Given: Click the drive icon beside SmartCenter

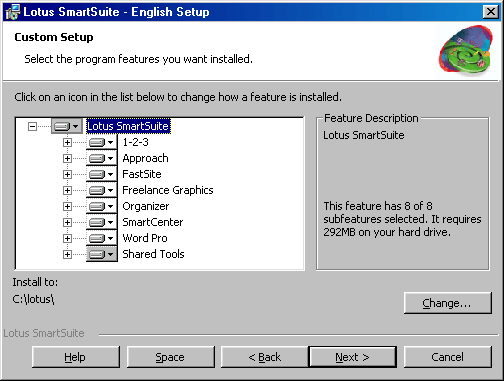Looking at the screenshot, I should 102,222.
